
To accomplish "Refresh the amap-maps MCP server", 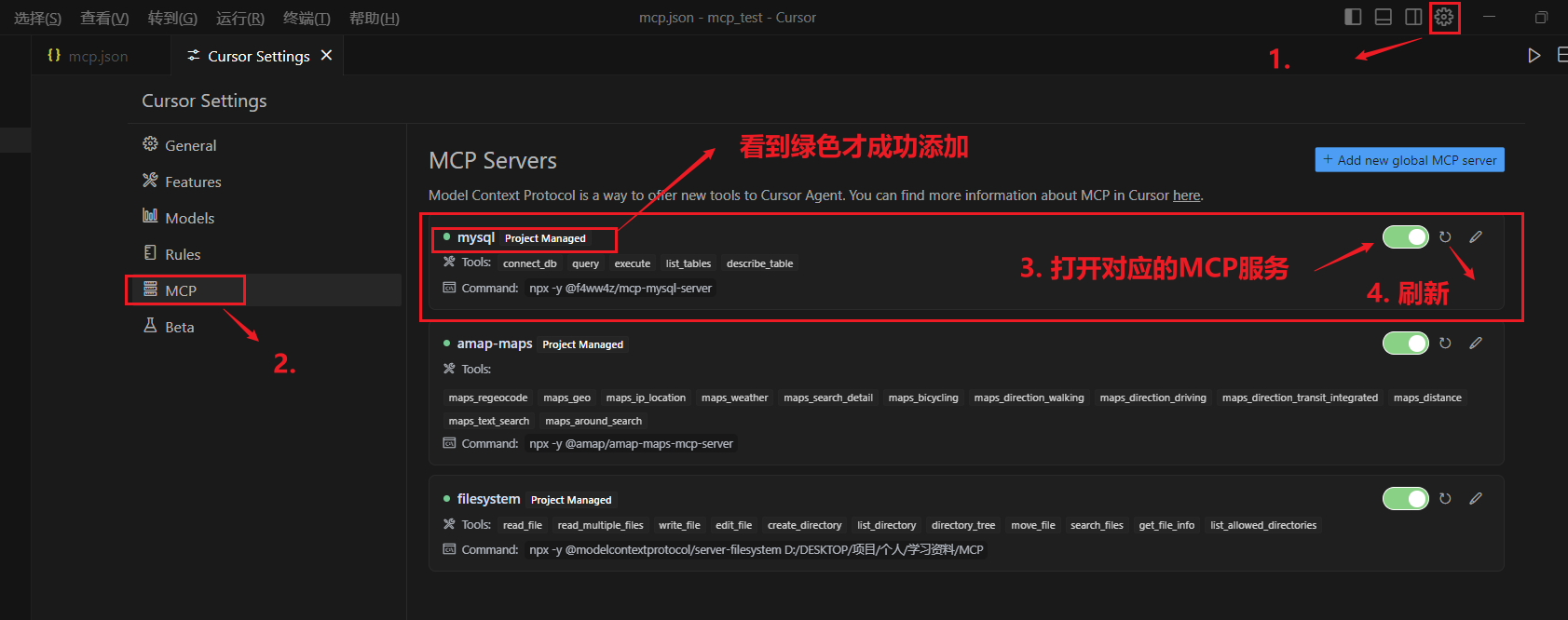I will tap(1445, 344).
